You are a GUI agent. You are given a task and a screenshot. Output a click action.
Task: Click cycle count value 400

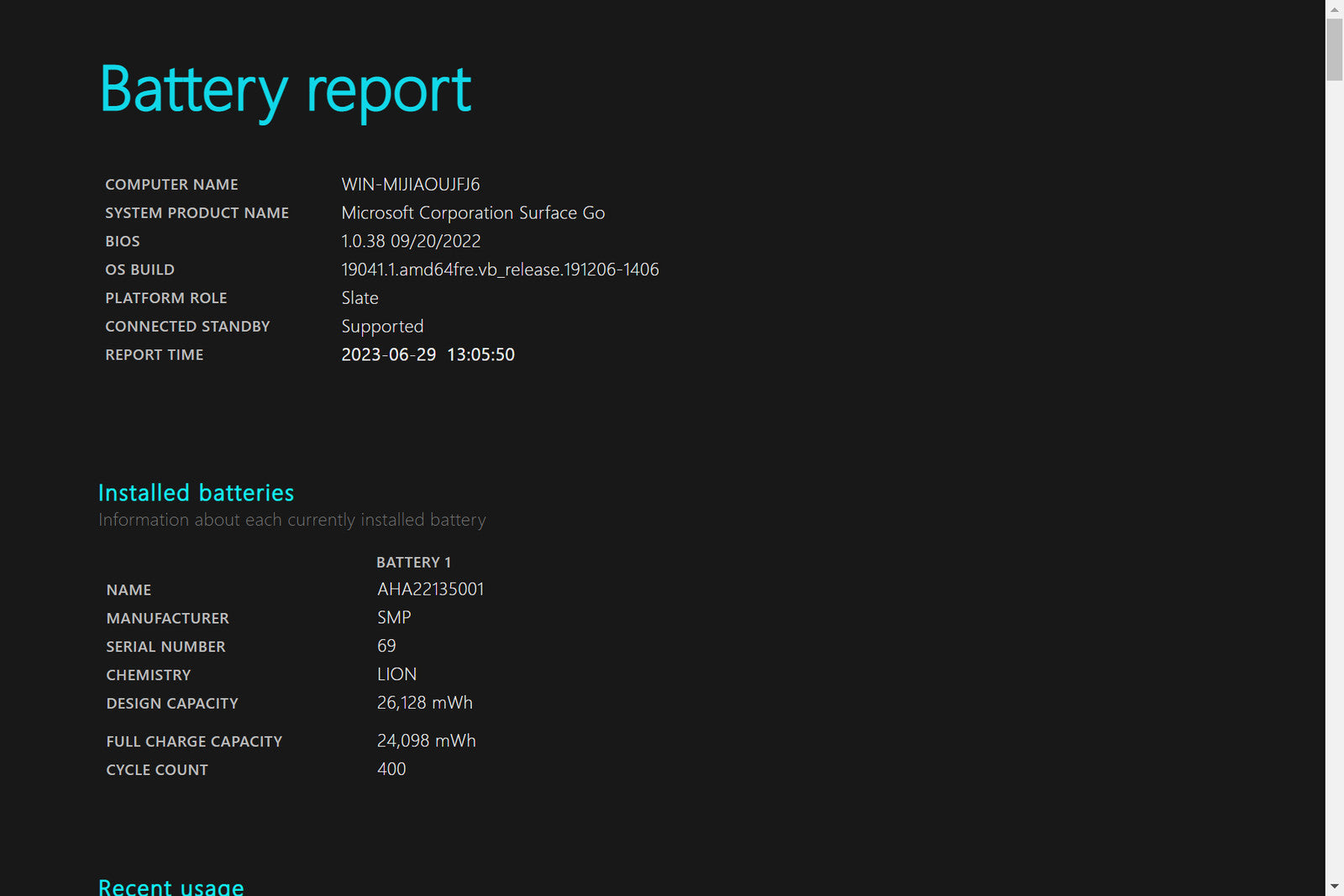coord(391,769)
